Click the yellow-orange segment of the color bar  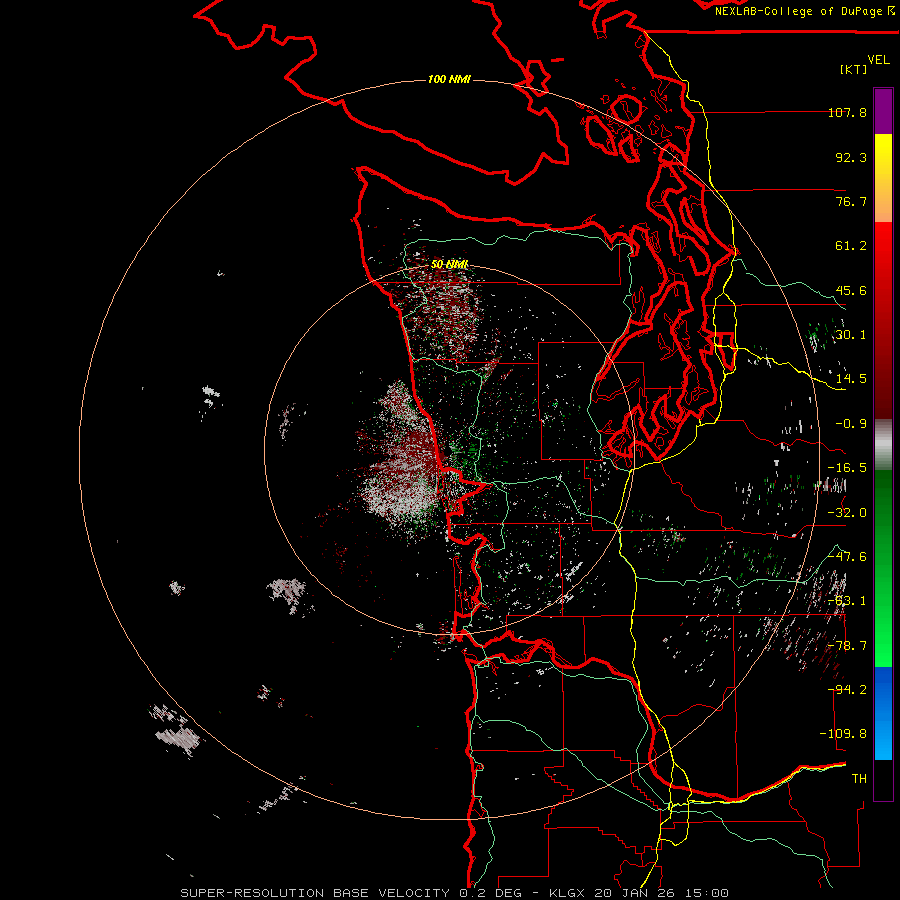(883, 178)
